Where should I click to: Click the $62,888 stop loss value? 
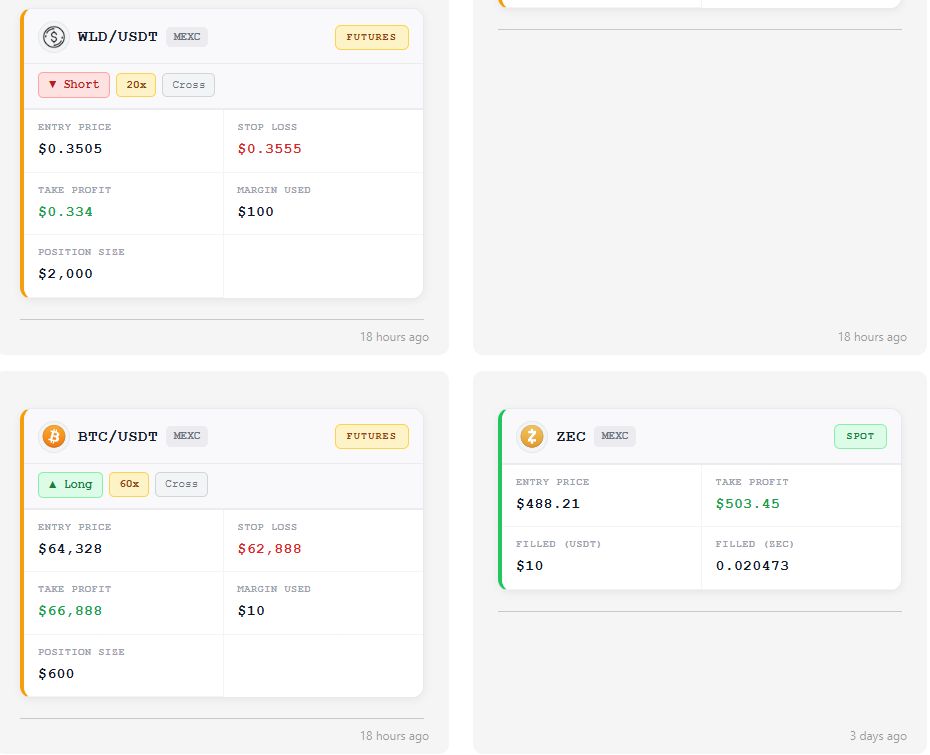pos(270,549)
